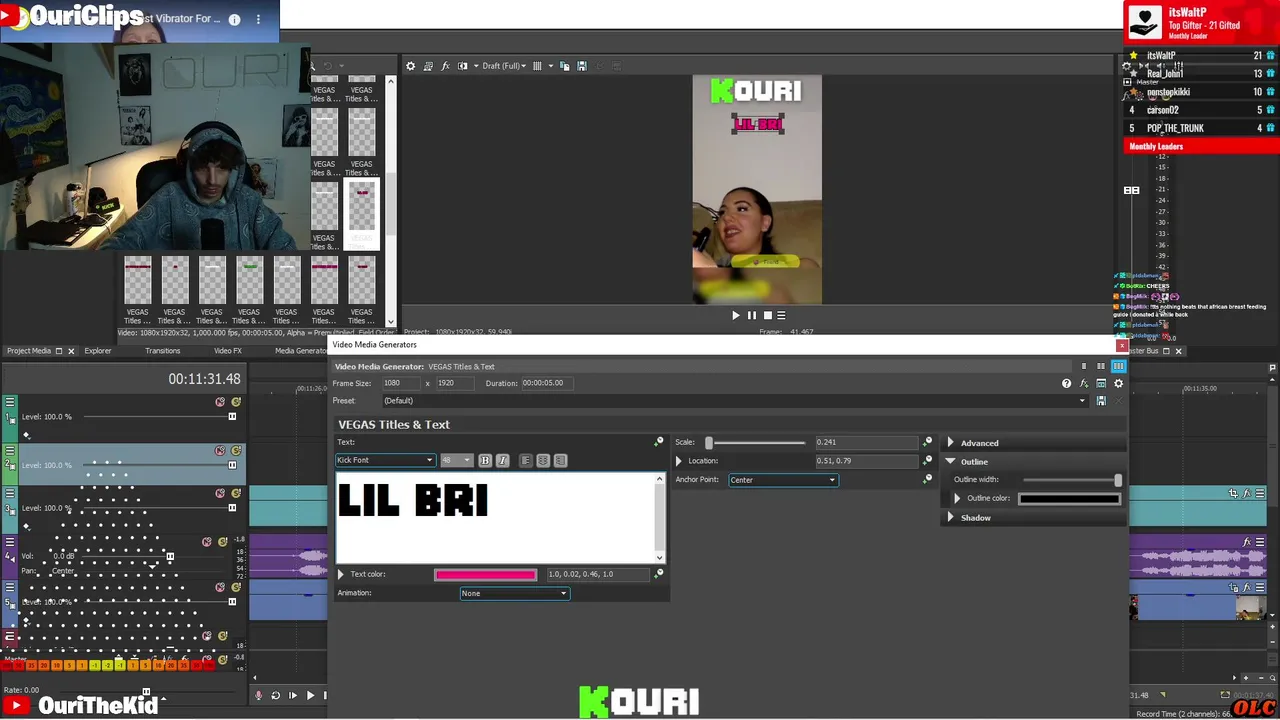Screen dimensions: 1280x720
Task: Play the video preview
Action: (x=736, y=315)
